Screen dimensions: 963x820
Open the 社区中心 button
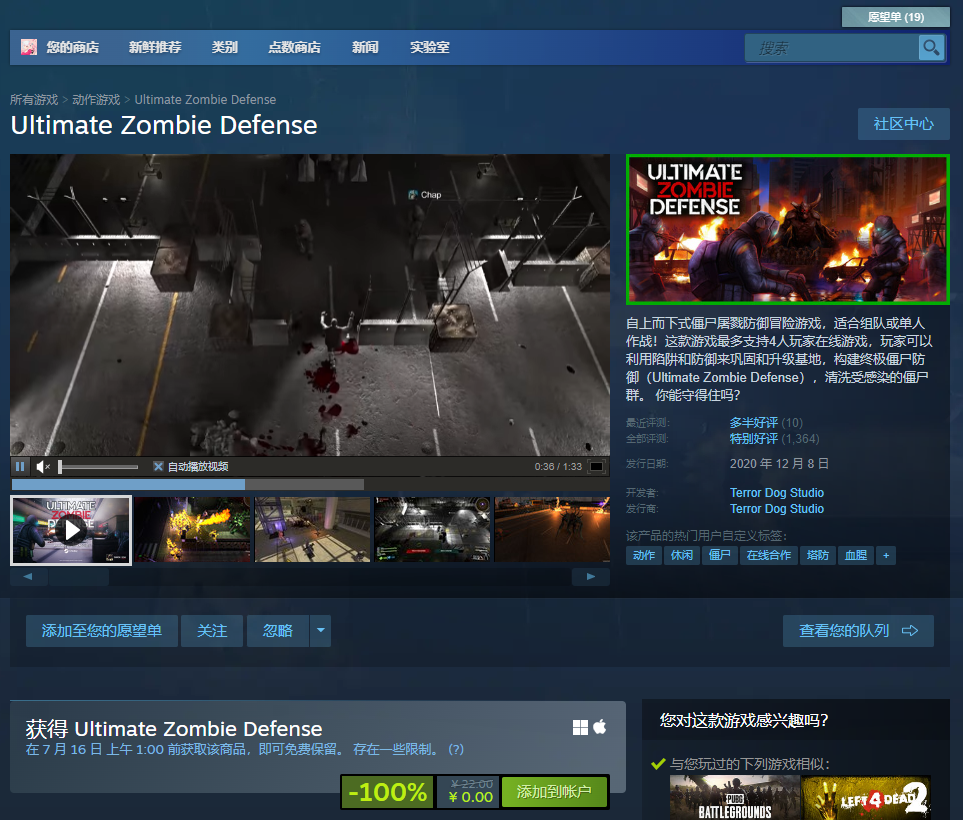(903, 124)
